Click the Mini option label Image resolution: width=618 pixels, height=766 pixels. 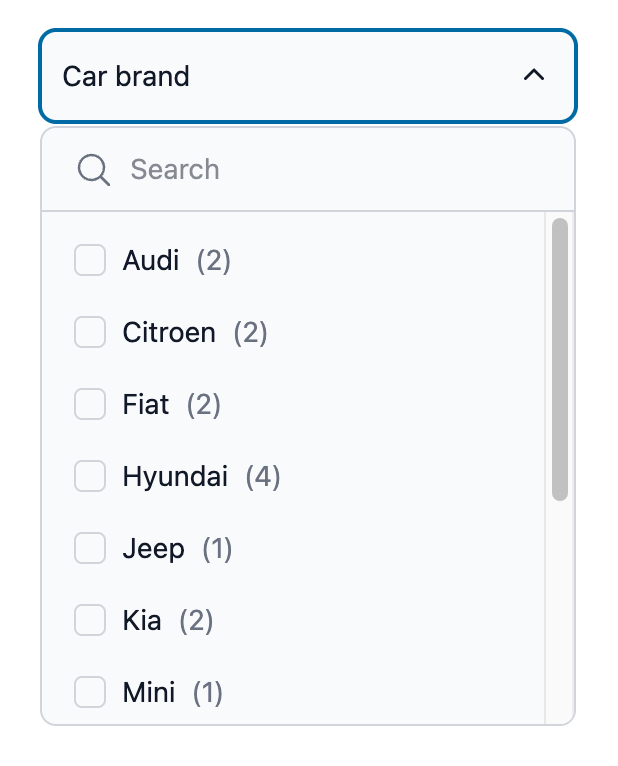coord(149,693)
